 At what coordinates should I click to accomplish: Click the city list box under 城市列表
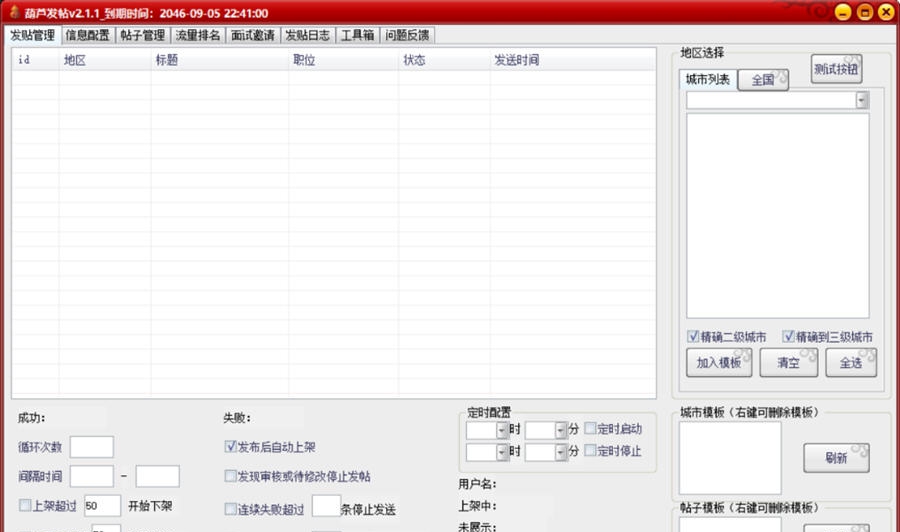tap(778, 215)
